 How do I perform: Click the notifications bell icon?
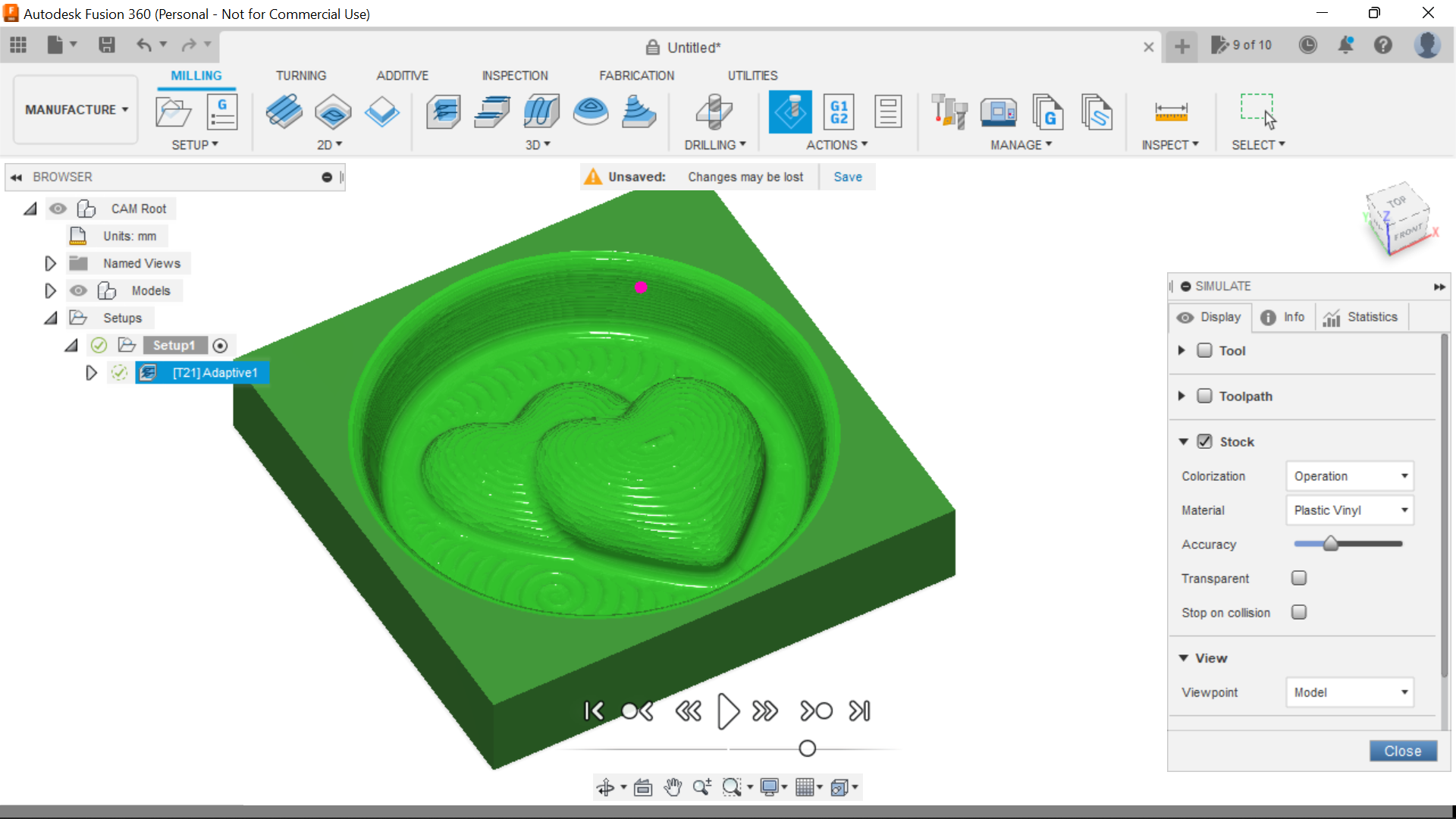pos(1345,45)
